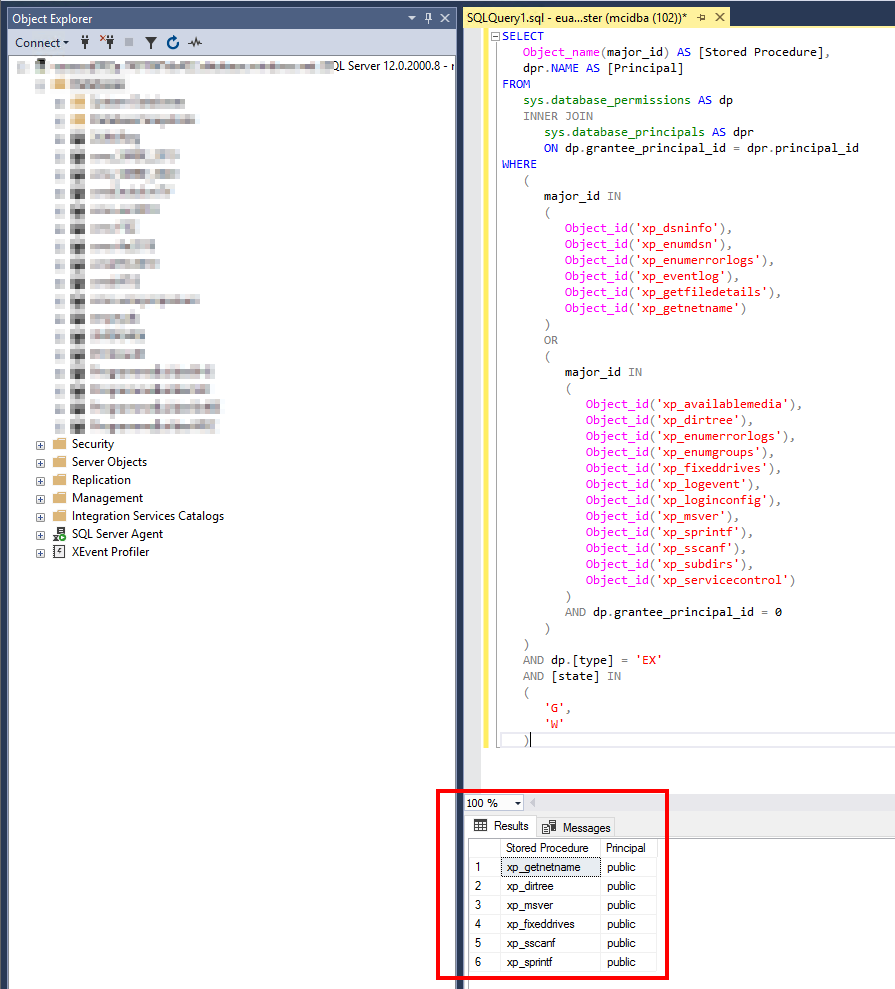Click the connect plug icon in Object Explorer
Screen dimensions: 895x989
coord(85,43)
